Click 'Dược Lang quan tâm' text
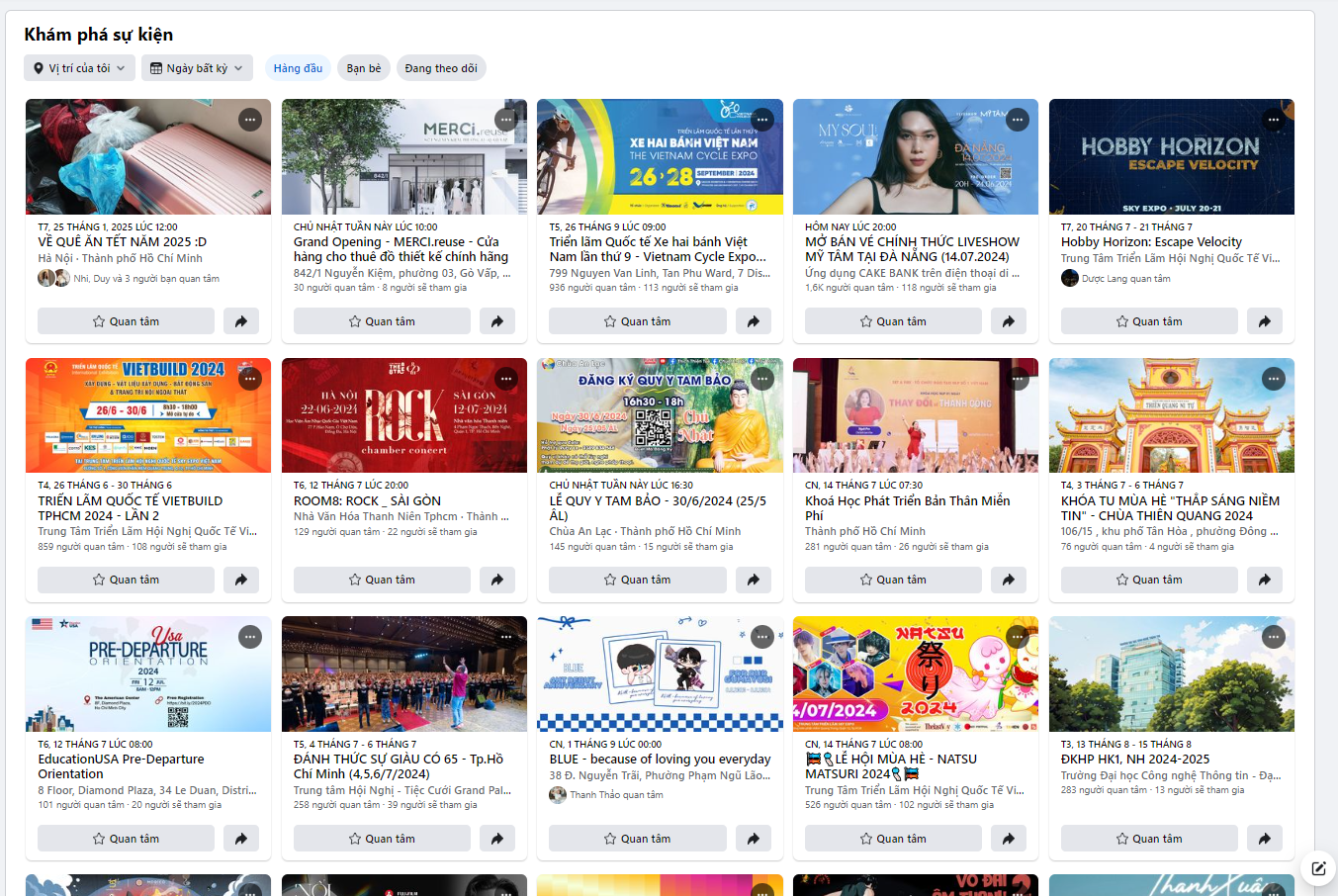Screen dimensions: 1338x896 point(1125,279)
